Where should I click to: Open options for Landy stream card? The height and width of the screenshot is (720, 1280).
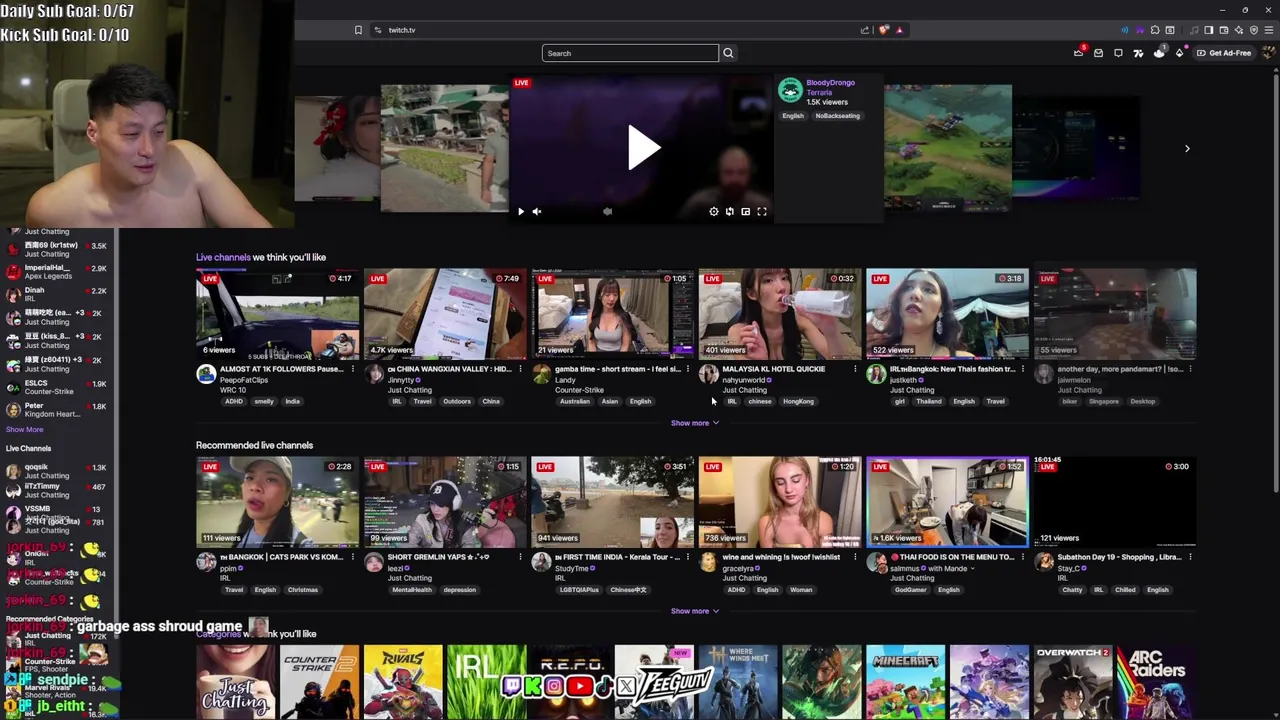(x=687, y=369)
